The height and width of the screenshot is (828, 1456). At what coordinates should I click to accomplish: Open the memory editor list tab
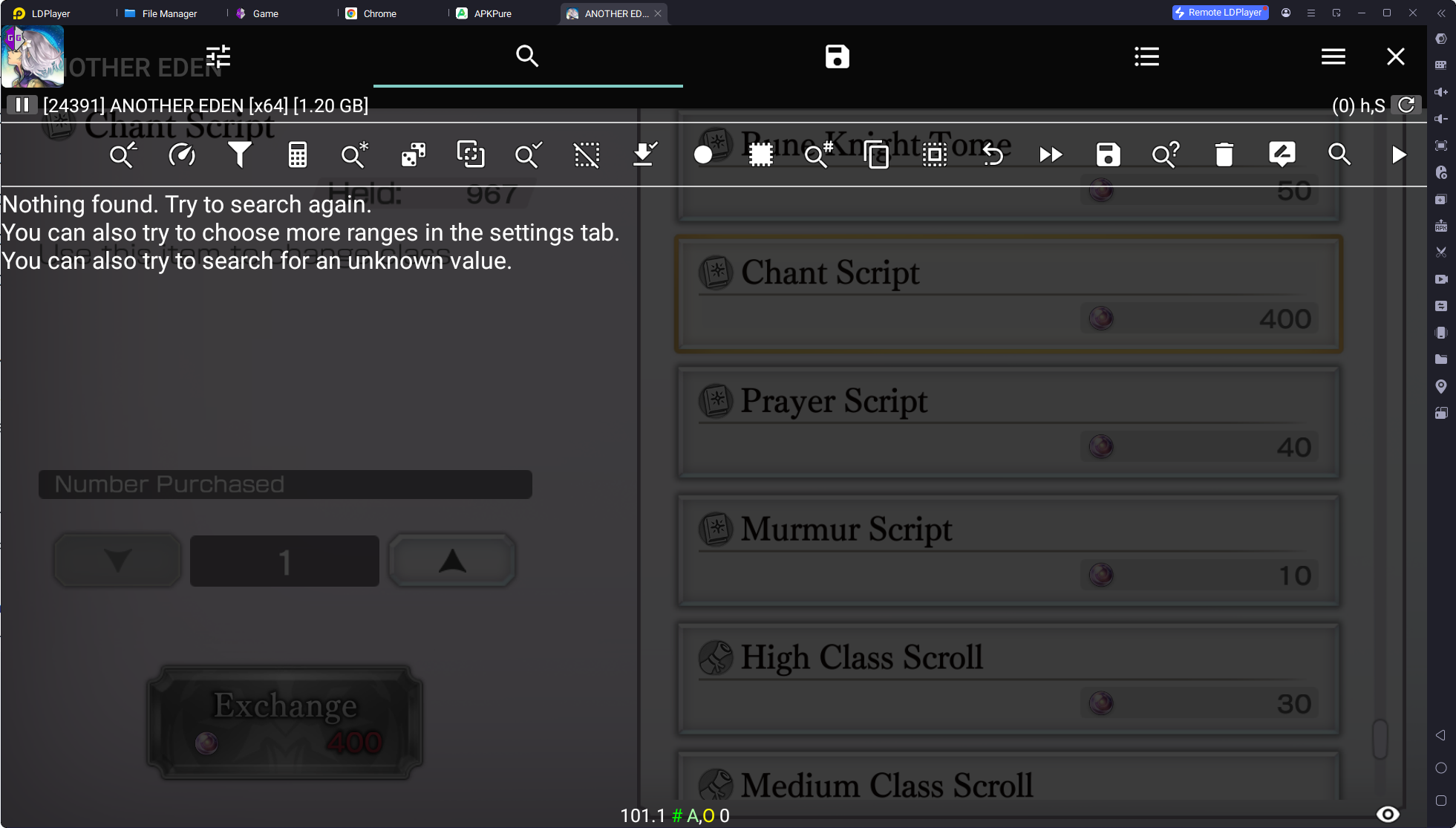pos(1147,56)
